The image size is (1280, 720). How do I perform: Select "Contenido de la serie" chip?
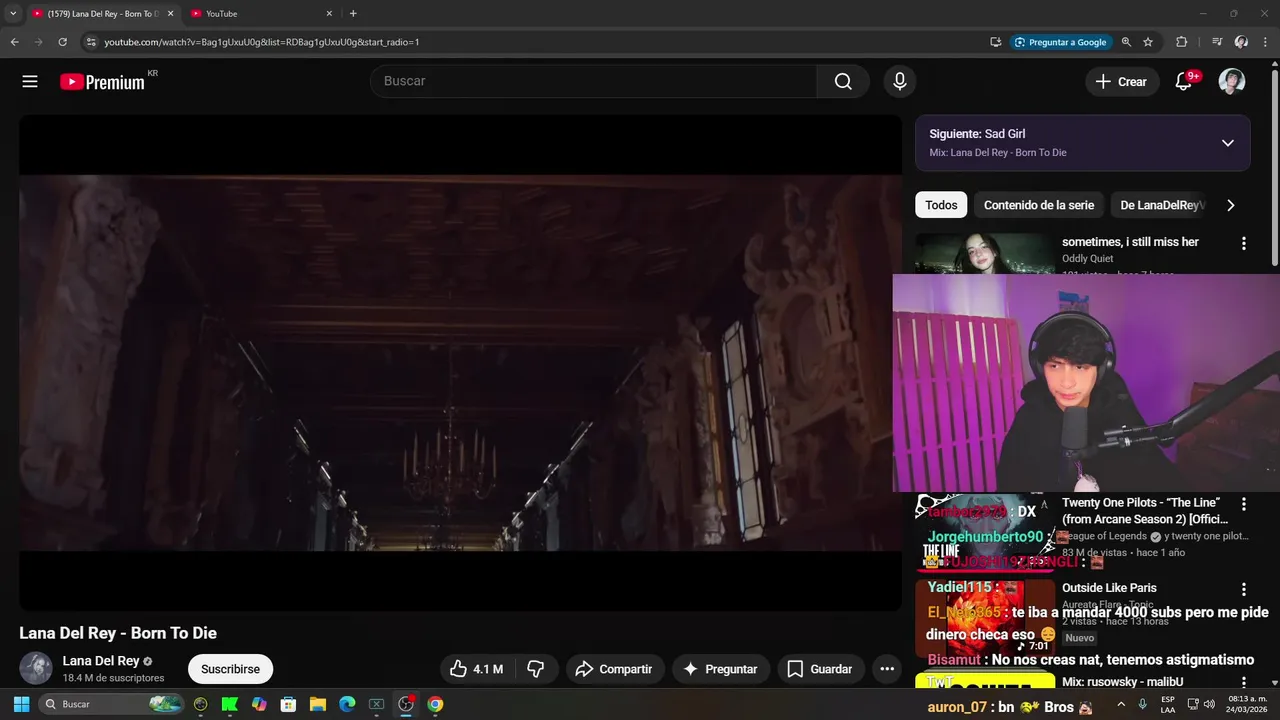(x=1039, y=205)
